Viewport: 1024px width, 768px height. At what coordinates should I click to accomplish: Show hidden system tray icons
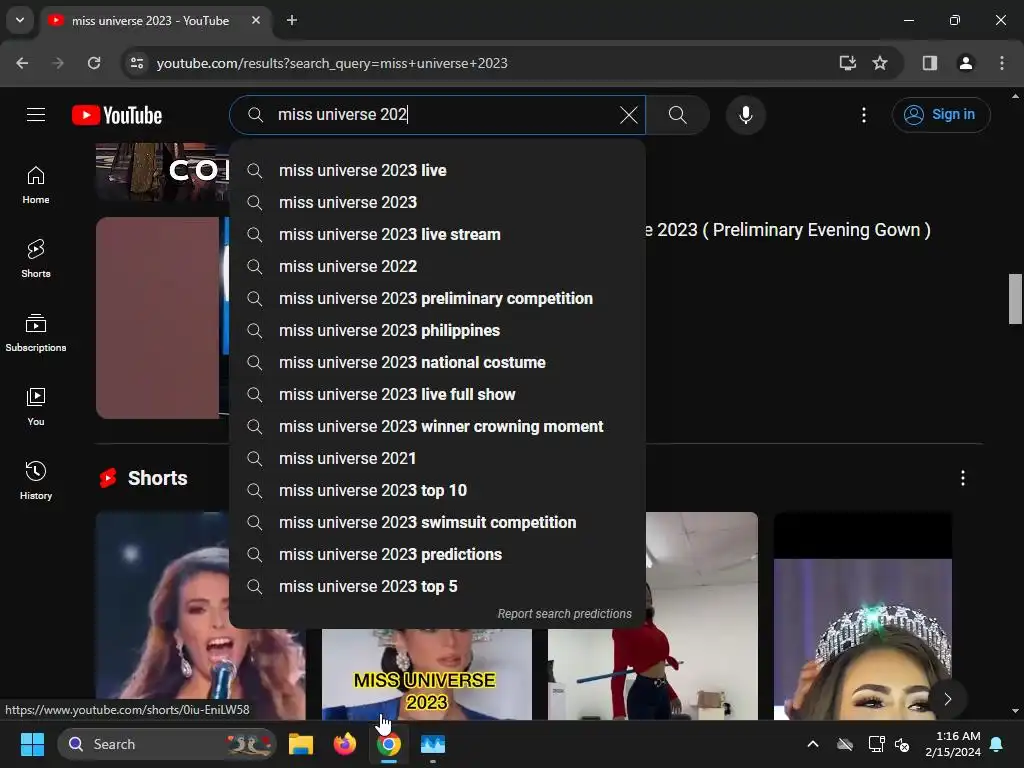(813, 744)
